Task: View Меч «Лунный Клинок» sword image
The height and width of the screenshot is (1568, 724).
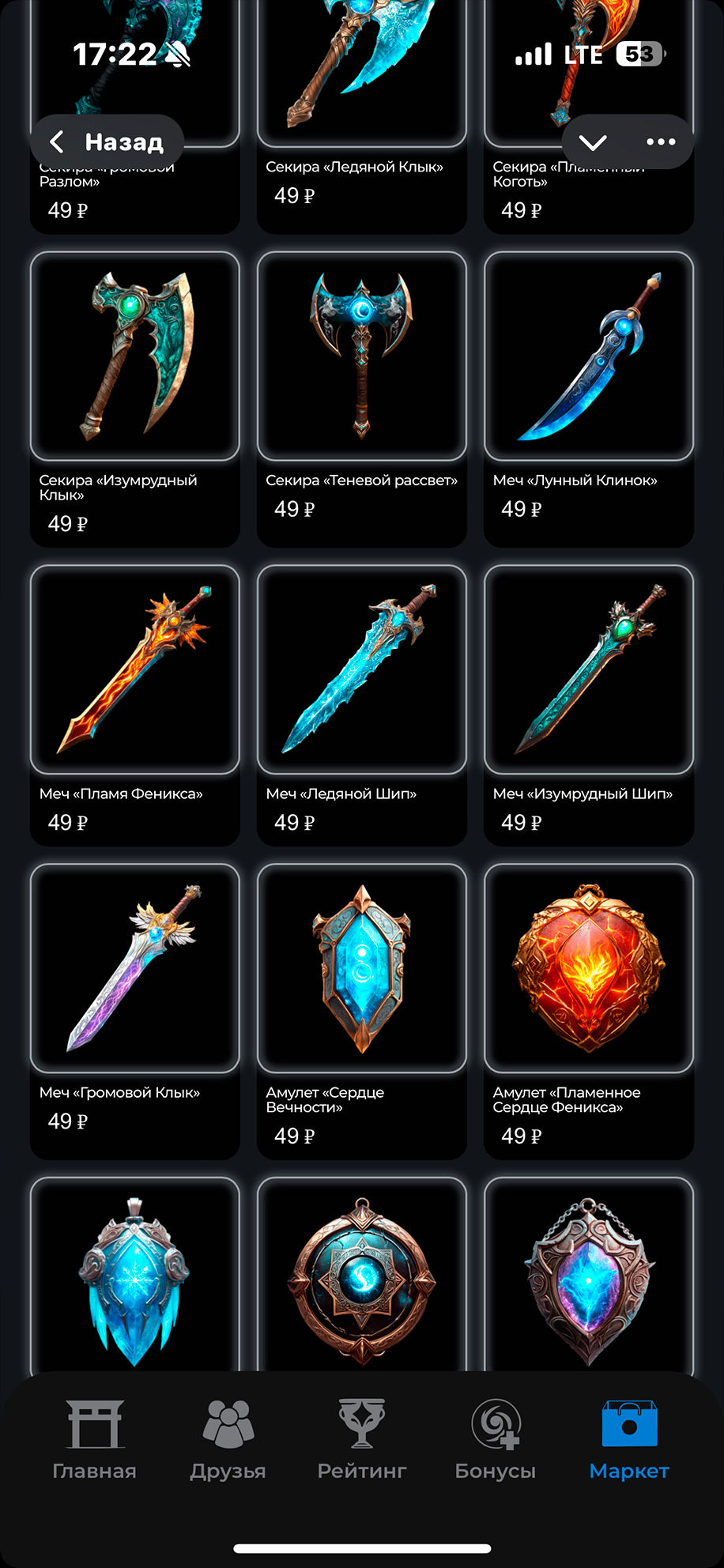Action: point(589,356)
